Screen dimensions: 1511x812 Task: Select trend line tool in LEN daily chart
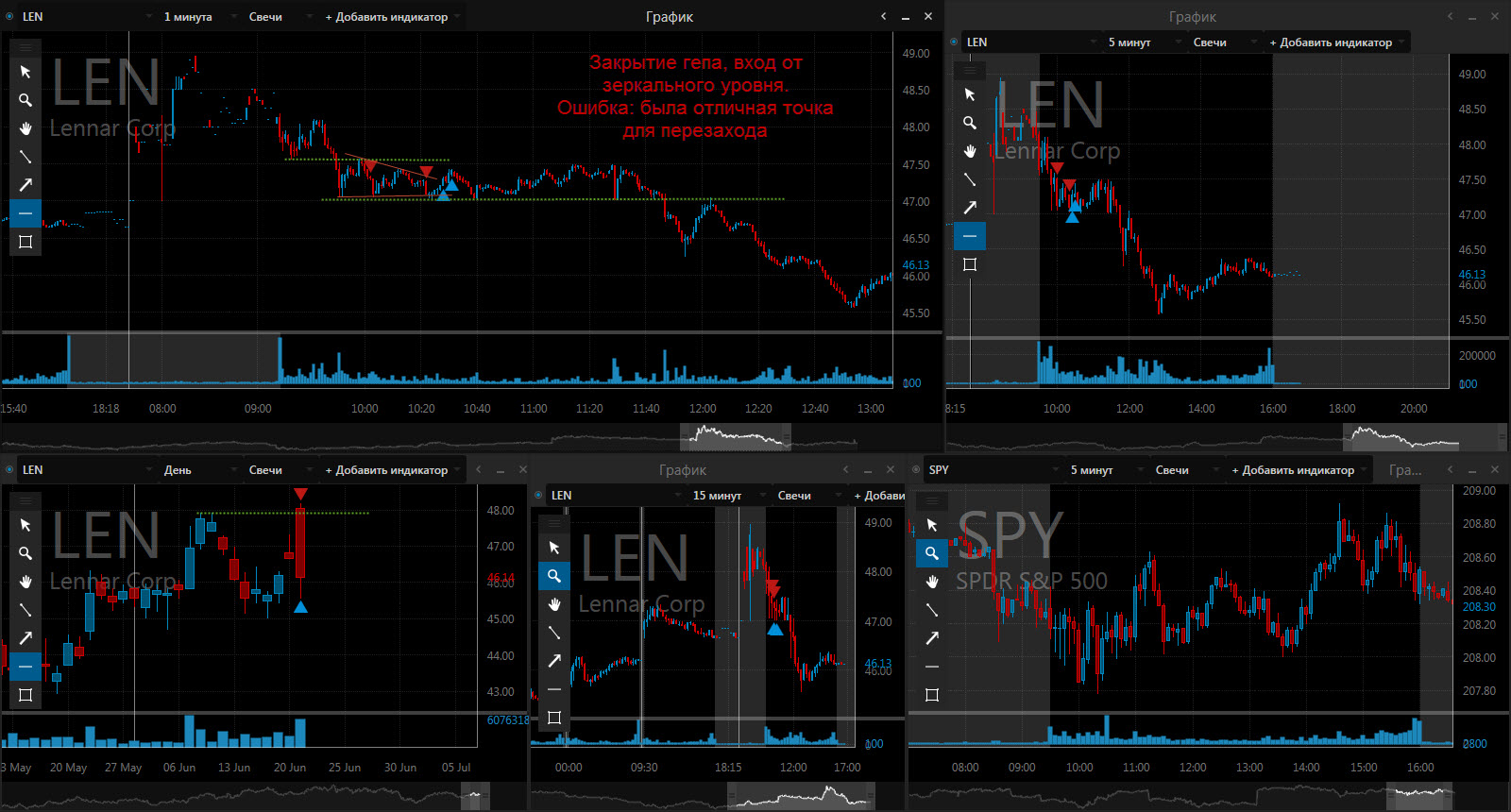pyautogui.click(x=25, y=610)
